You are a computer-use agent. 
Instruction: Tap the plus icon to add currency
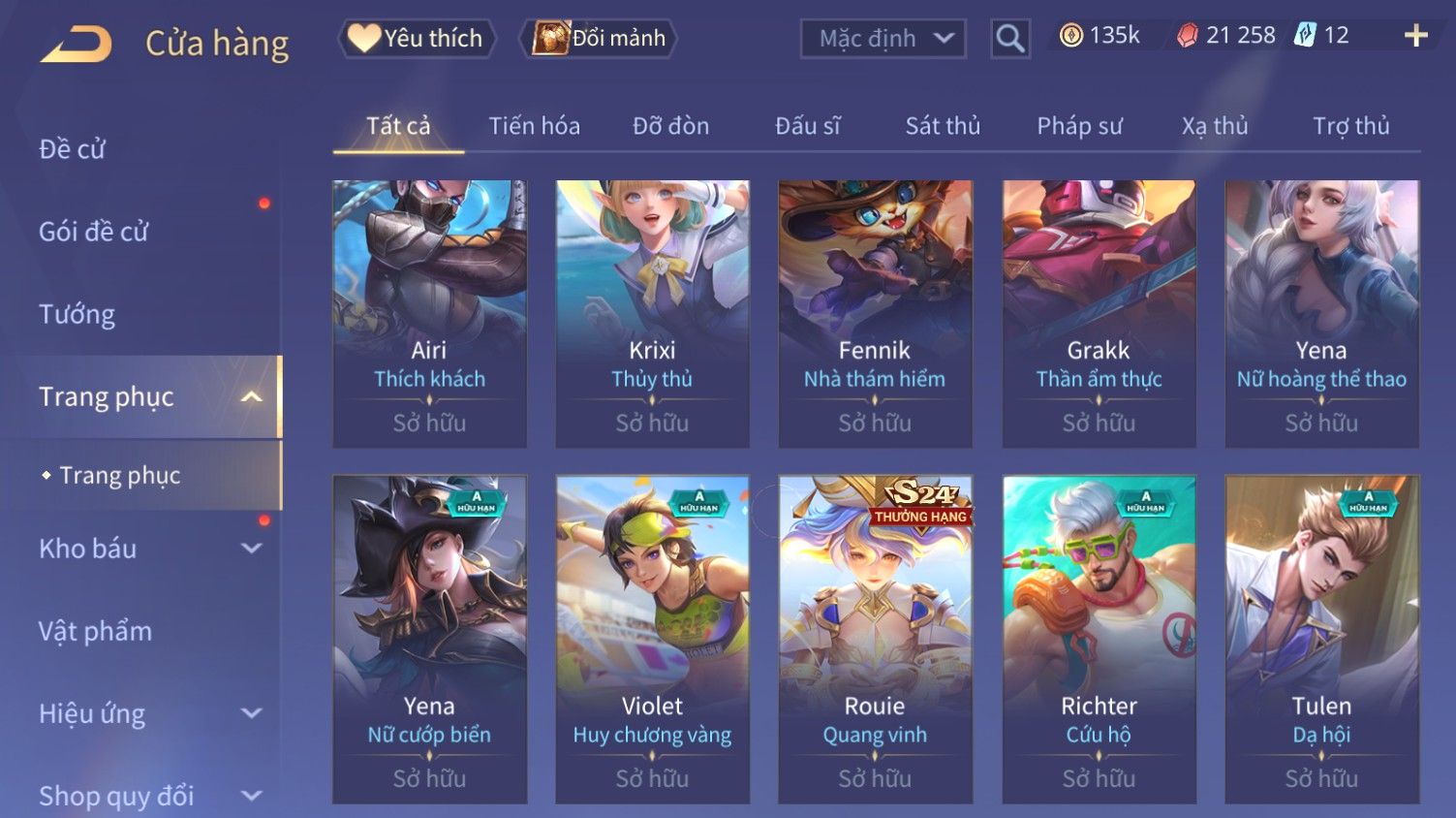pos(1415,36)
